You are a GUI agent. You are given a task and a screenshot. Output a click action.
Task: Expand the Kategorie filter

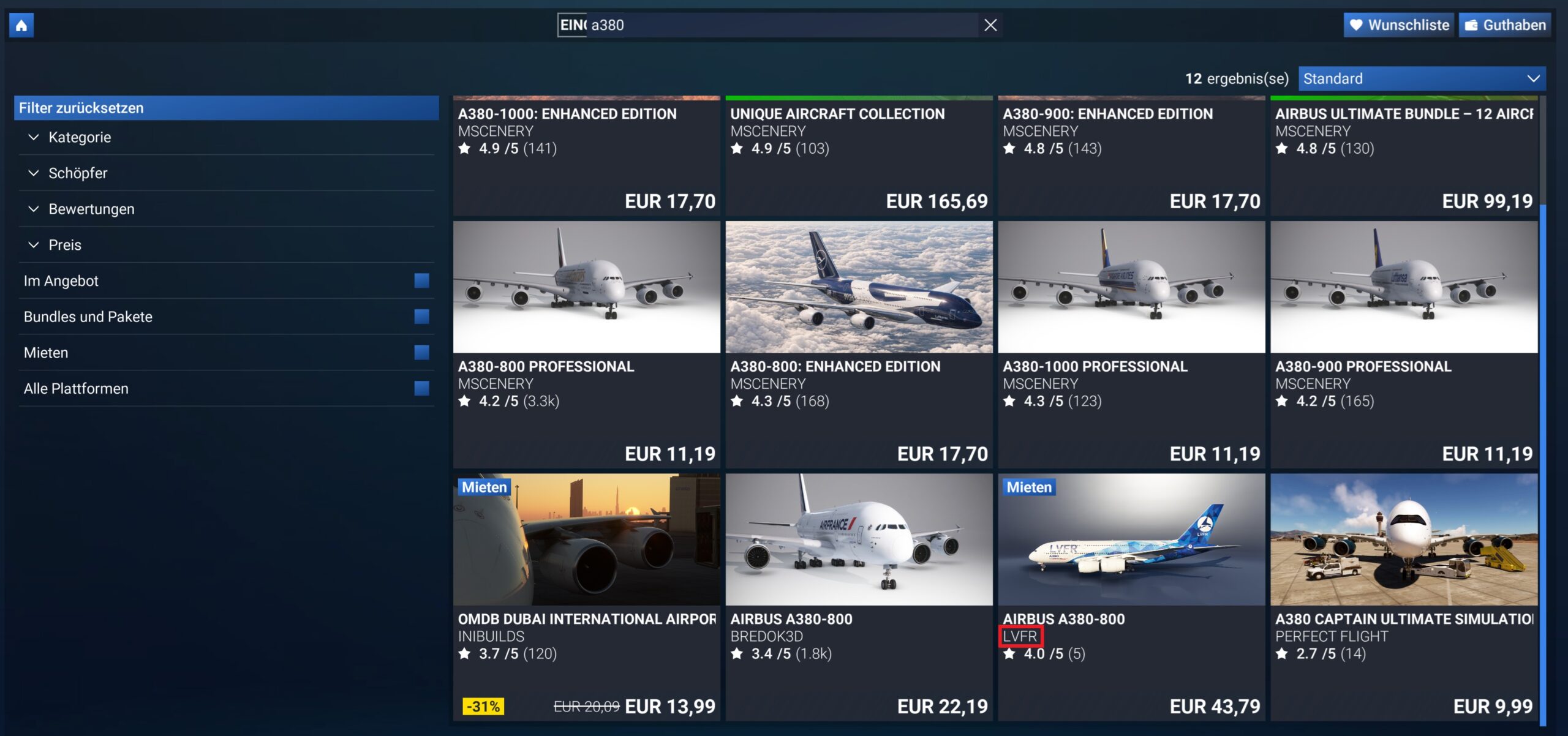227,137
